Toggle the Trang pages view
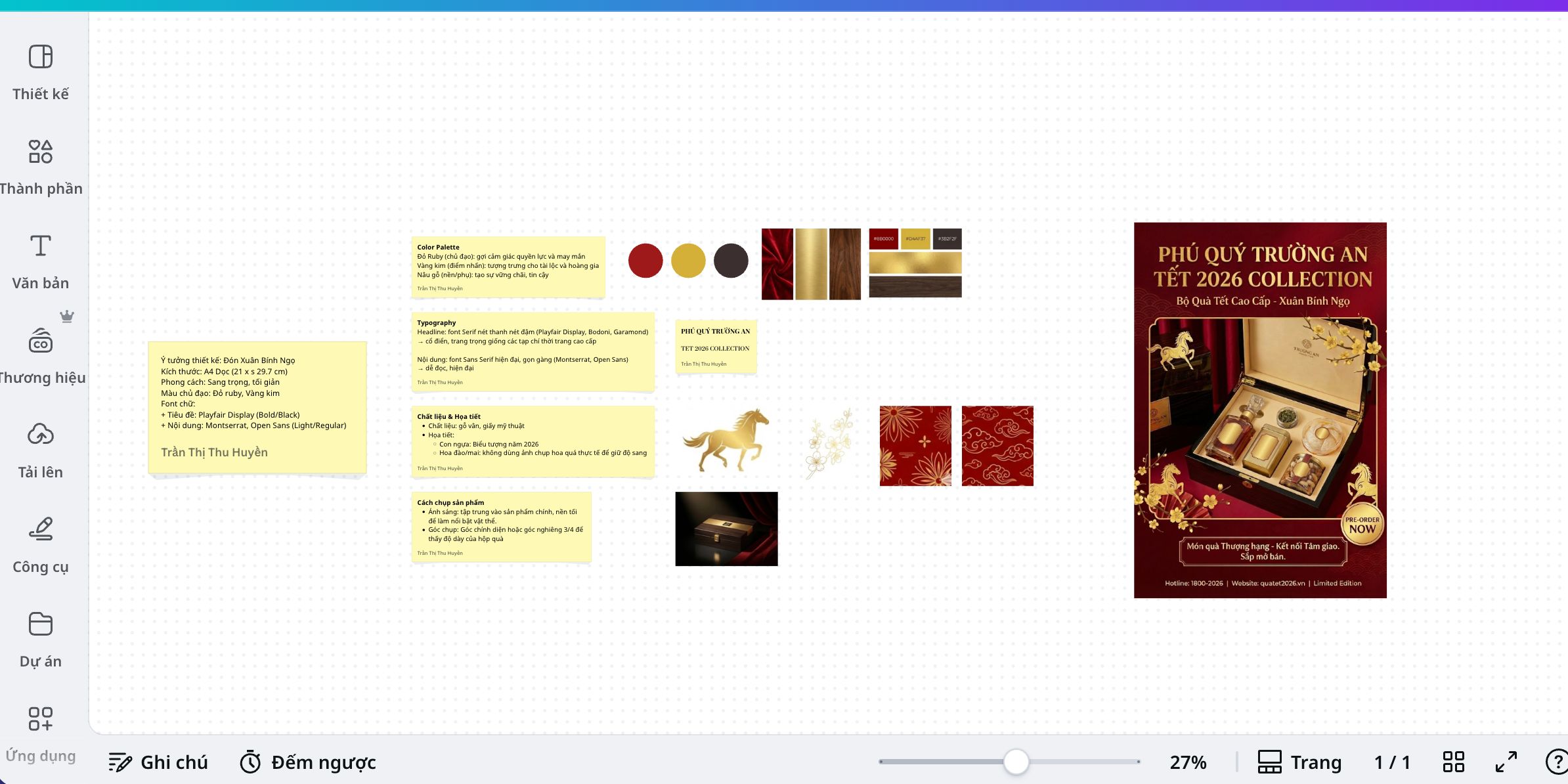 [x=1299, y=762]
